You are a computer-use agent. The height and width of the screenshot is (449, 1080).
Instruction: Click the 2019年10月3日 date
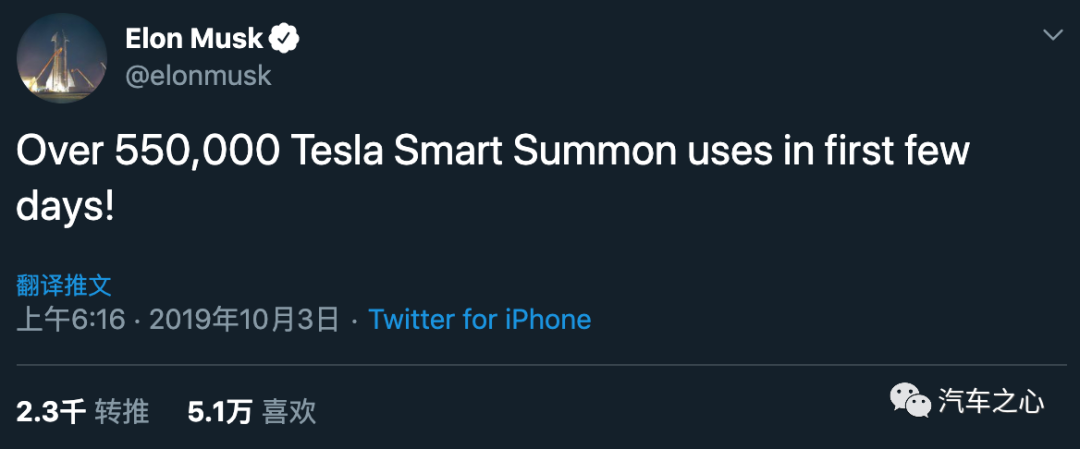coord(244,320)
